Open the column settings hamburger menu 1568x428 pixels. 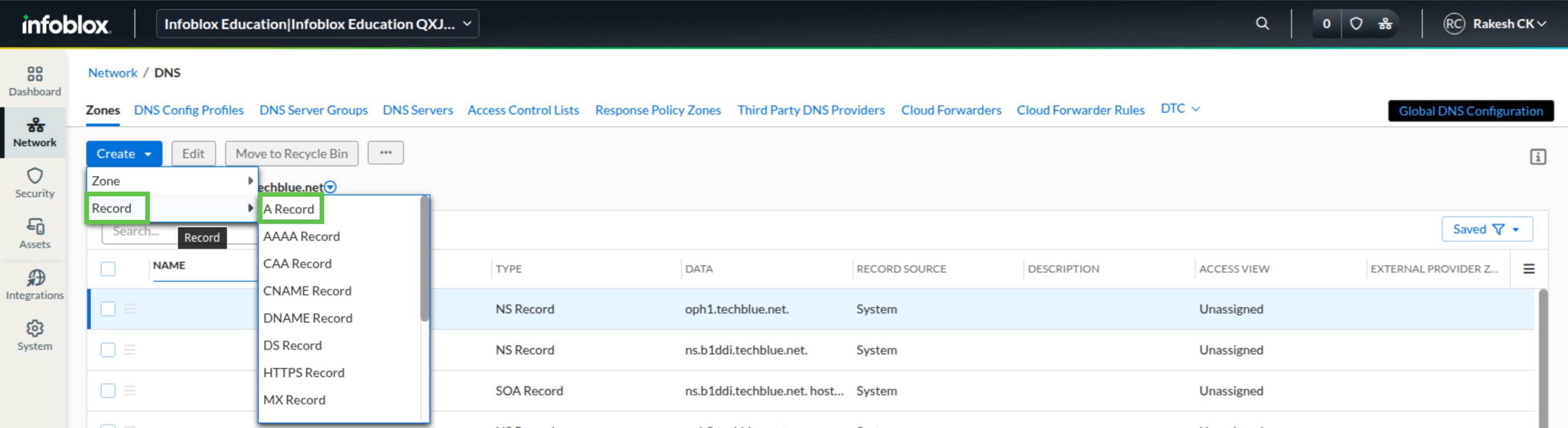1529,269
